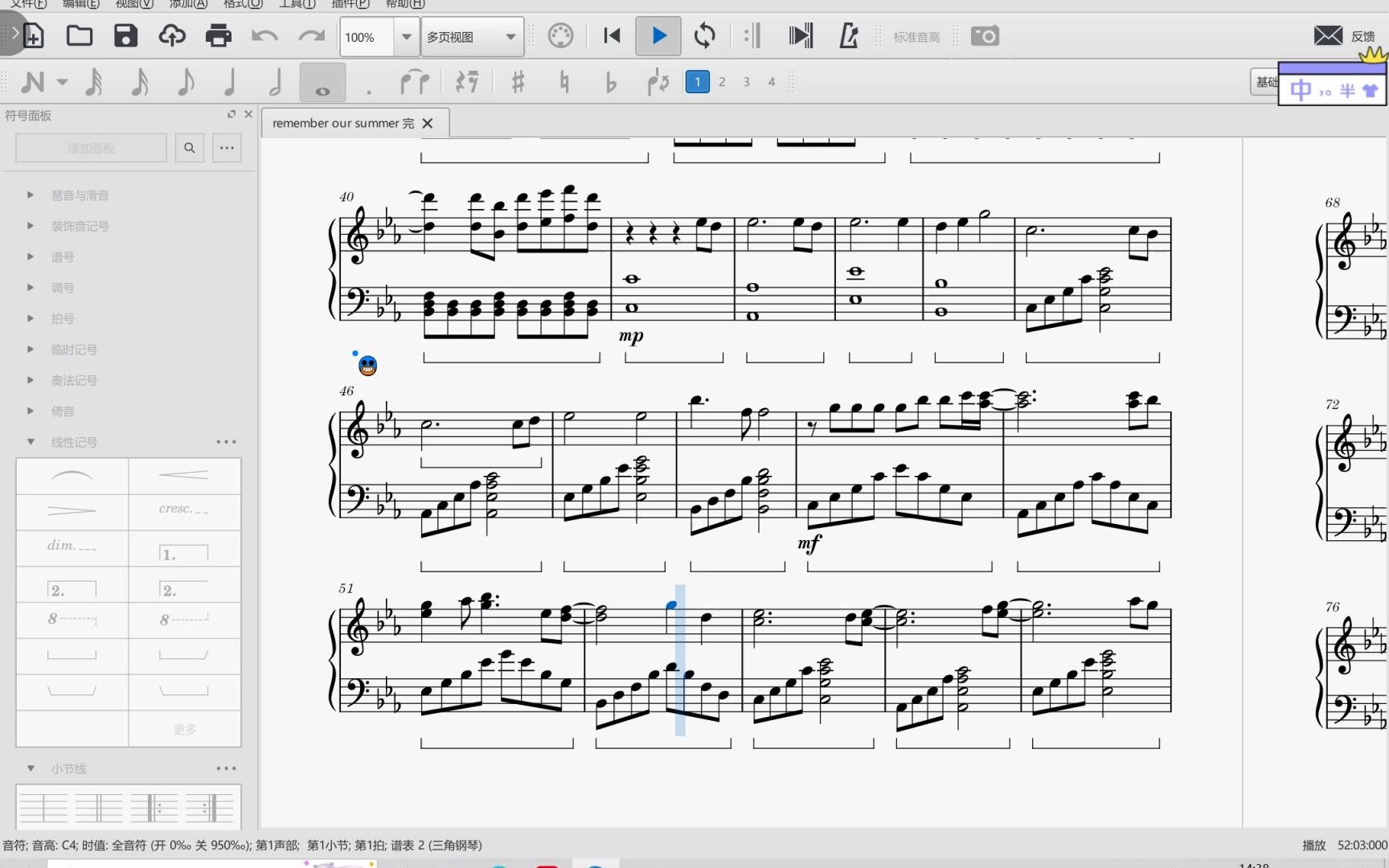The height and width of the screenshot is (868, 1389).
Task: Add a tie to the note
Action: point(415,82)
